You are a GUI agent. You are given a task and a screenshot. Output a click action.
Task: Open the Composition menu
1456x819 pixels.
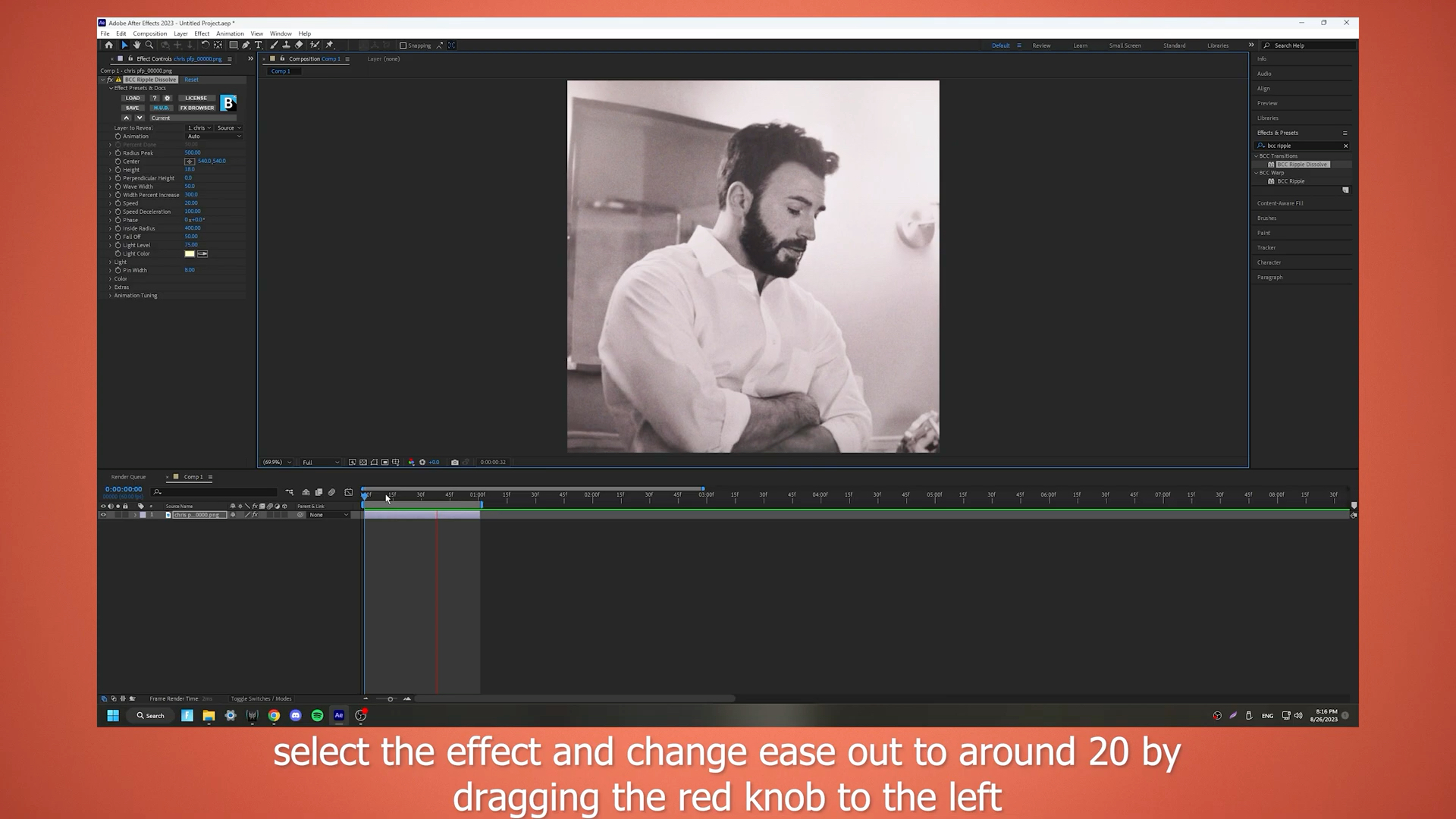(149, 33)
